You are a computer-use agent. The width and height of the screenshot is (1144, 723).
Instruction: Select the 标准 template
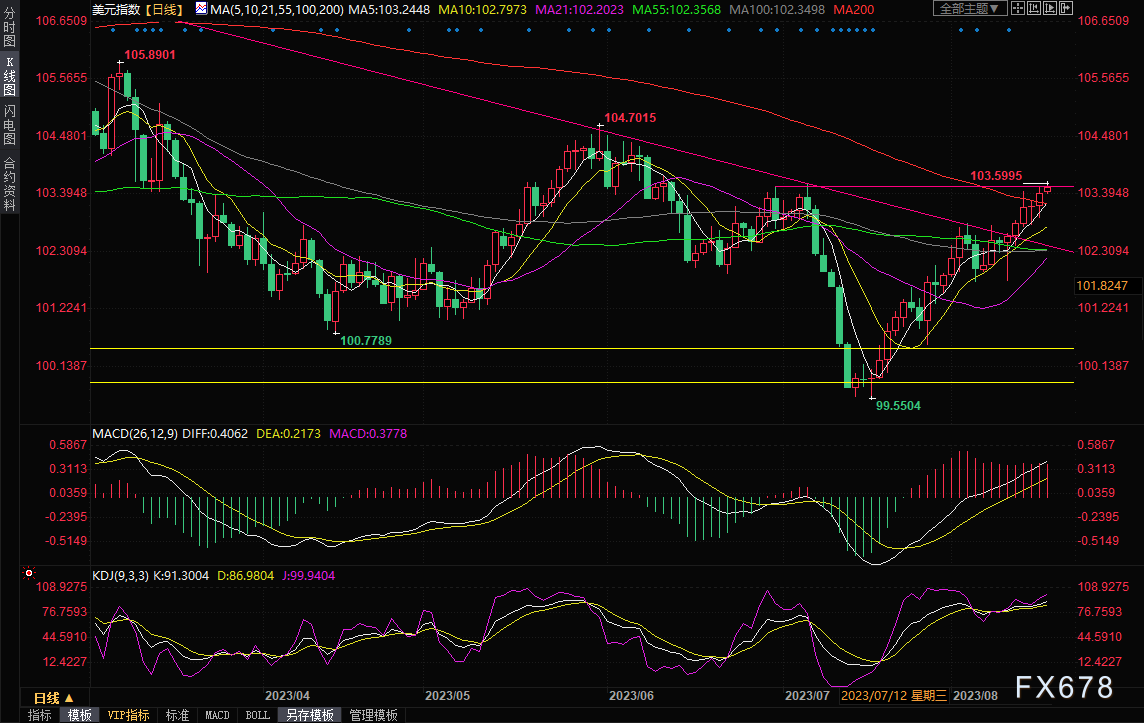click(x=177, y=715)
